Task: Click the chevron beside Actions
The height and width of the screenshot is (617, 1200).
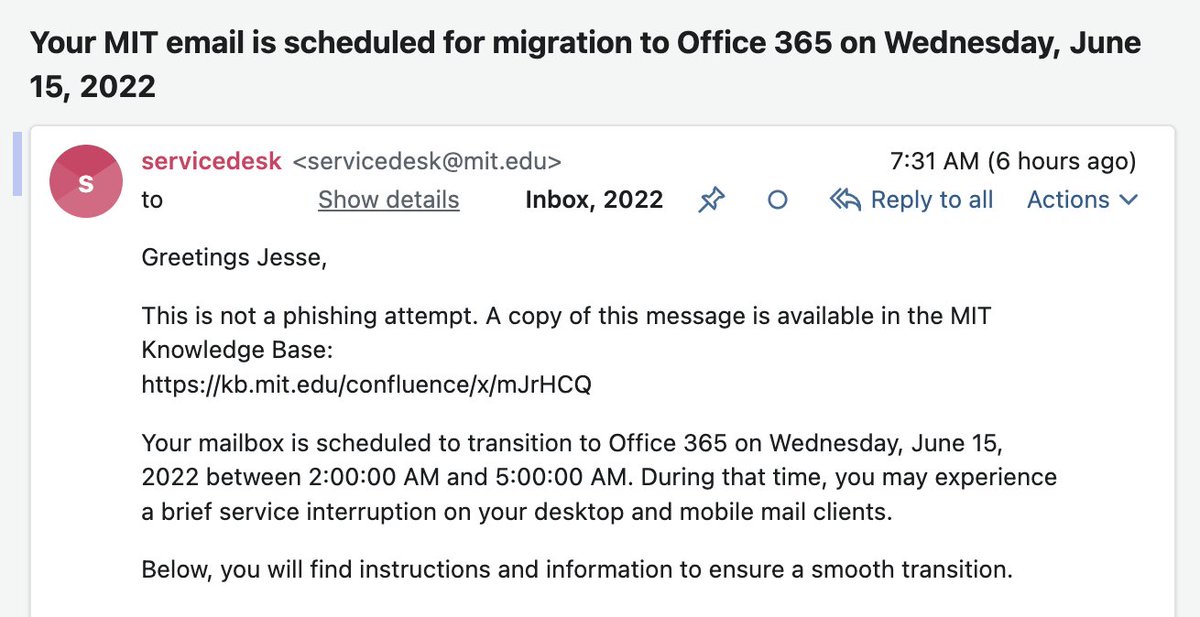Action: coord(1129,201)
